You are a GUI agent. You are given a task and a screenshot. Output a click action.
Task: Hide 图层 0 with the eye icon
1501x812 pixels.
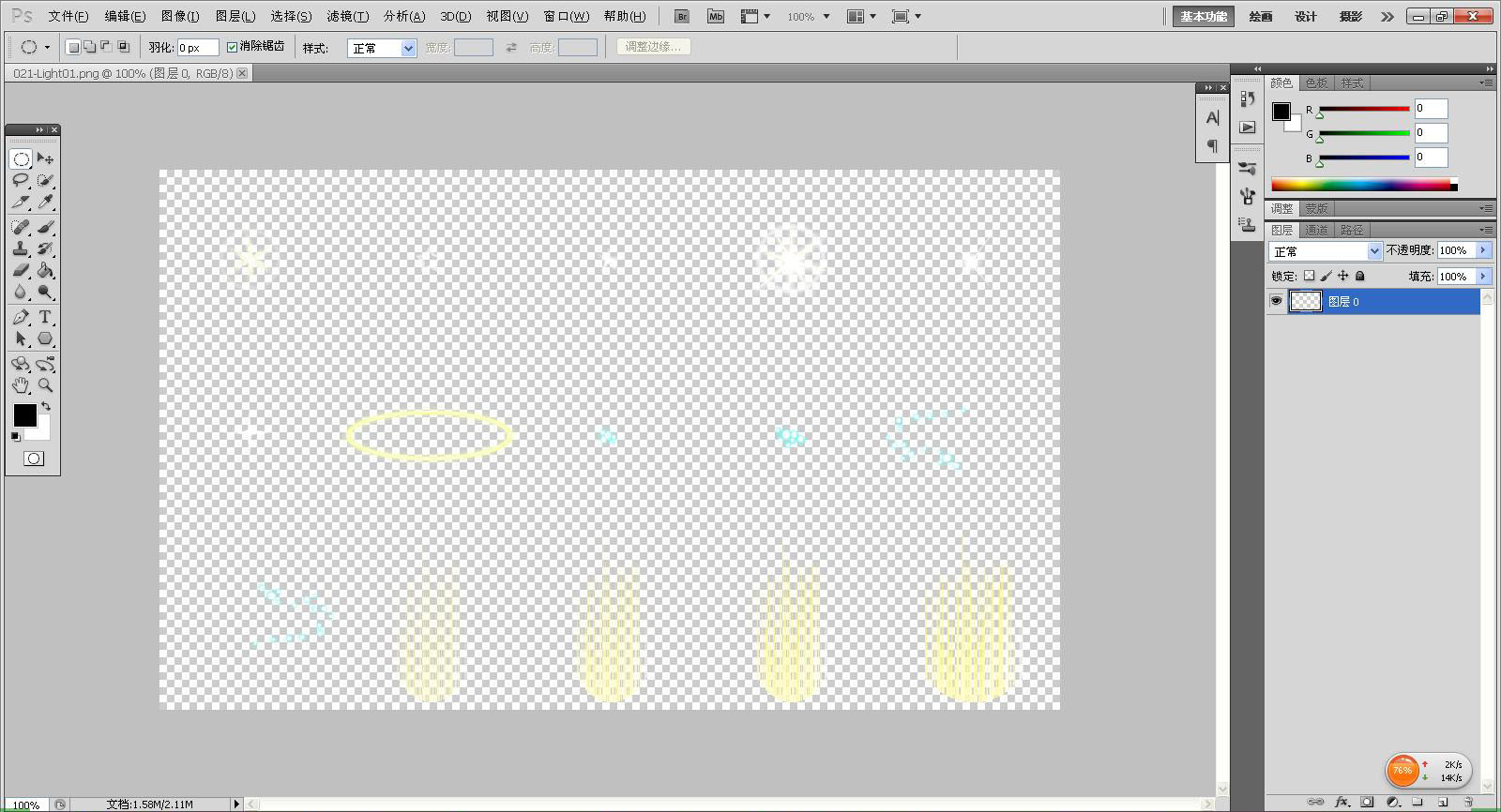pyautogui.click(x=1276, y=301)
